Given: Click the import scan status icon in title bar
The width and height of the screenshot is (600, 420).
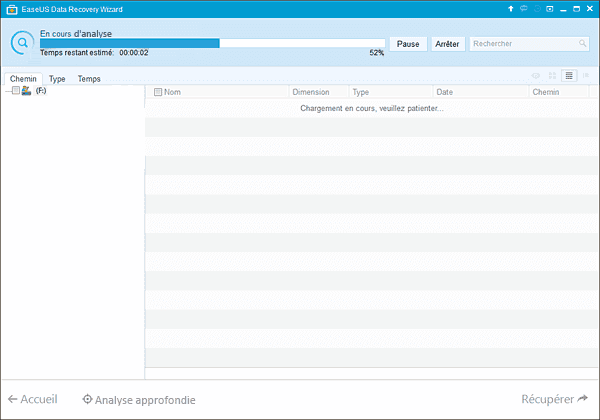Looking at the screenshot, I should (537, 9).
